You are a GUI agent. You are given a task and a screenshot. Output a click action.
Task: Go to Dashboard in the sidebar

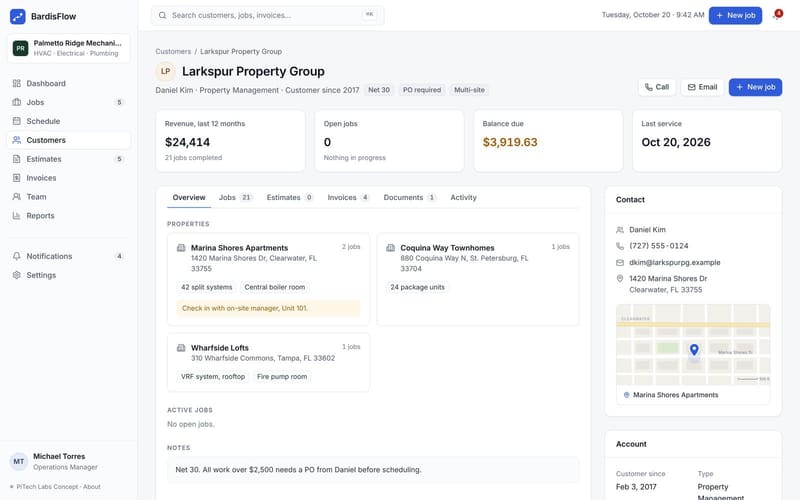pyautogui.click(x=69, y=83)
